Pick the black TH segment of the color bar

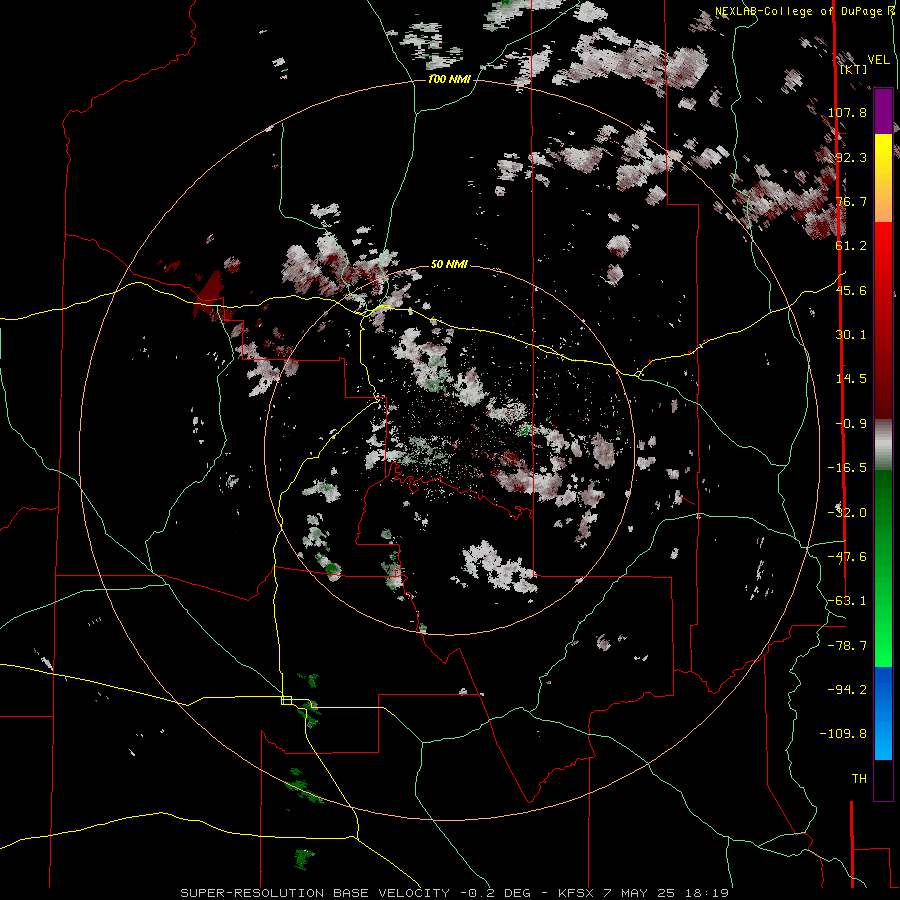pyautogui.click(x=883, y=780)
